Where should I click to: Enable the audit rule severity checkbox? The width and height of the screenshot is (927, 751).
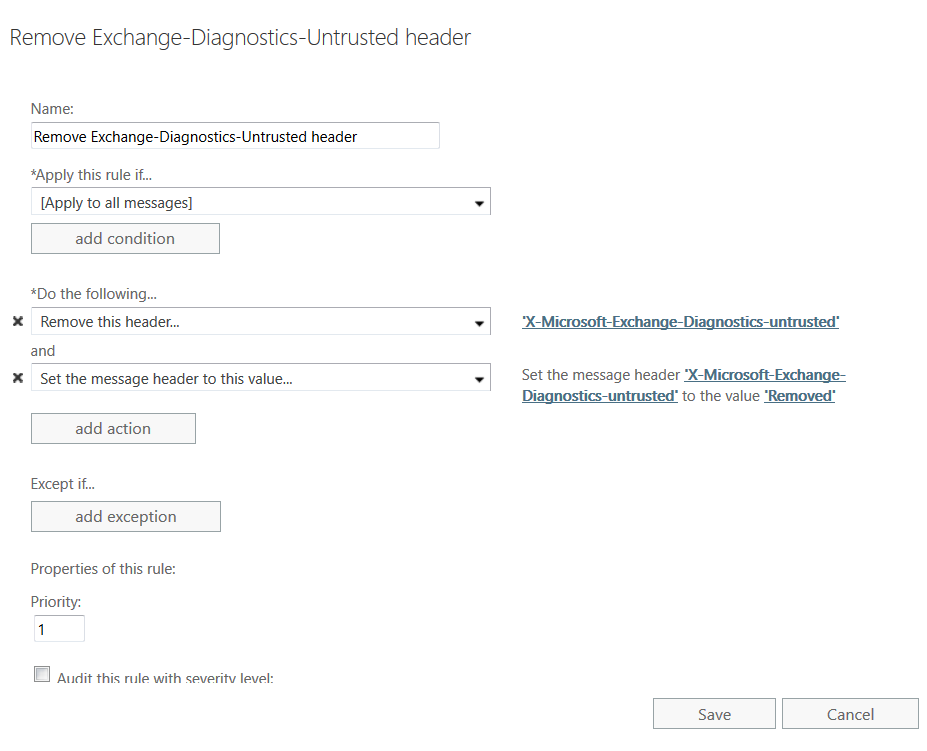point(42,674)
